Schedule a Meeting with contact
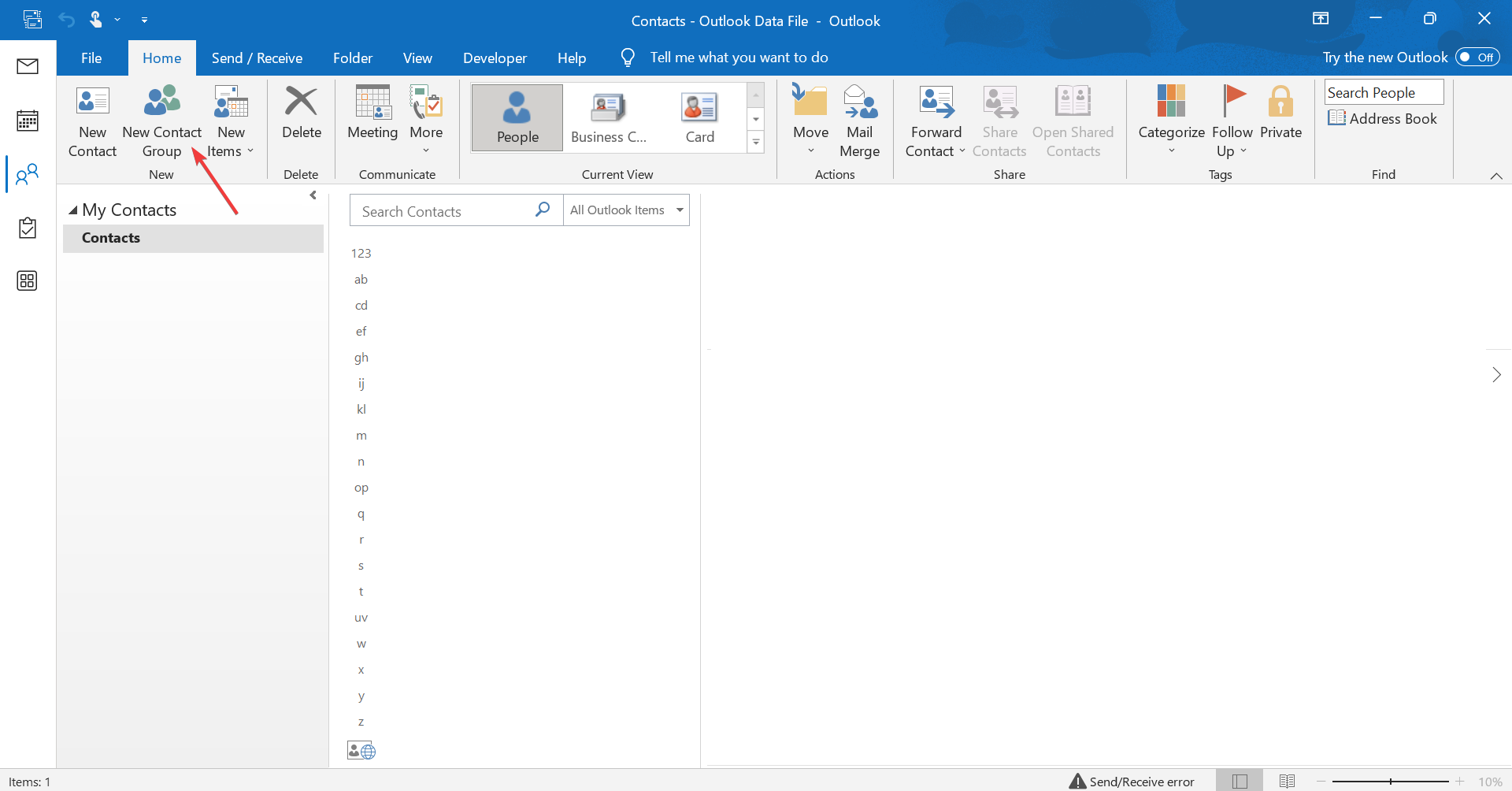The height and width of the screenshot is (791, 1512). click(372, 113)
